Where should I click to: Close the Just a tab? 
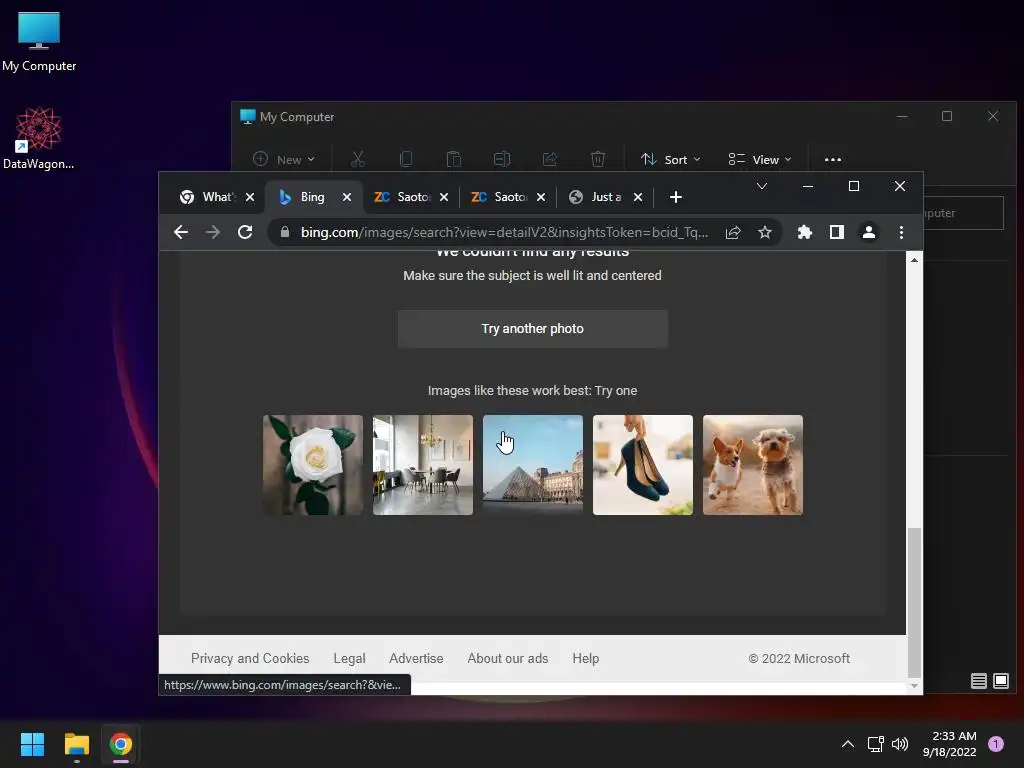(638, 197)
